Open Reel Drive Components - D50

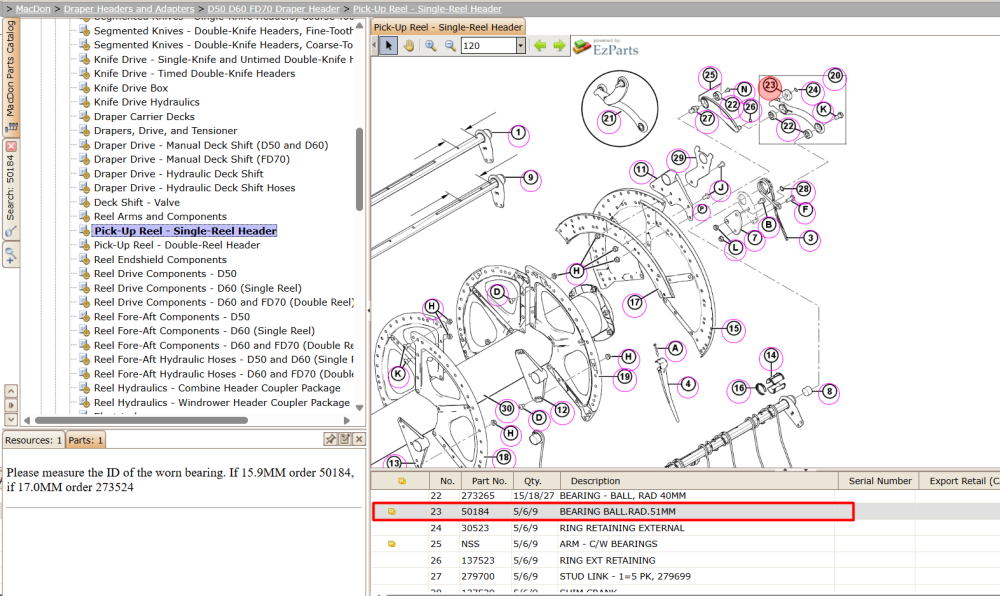[x=165, y=273]
